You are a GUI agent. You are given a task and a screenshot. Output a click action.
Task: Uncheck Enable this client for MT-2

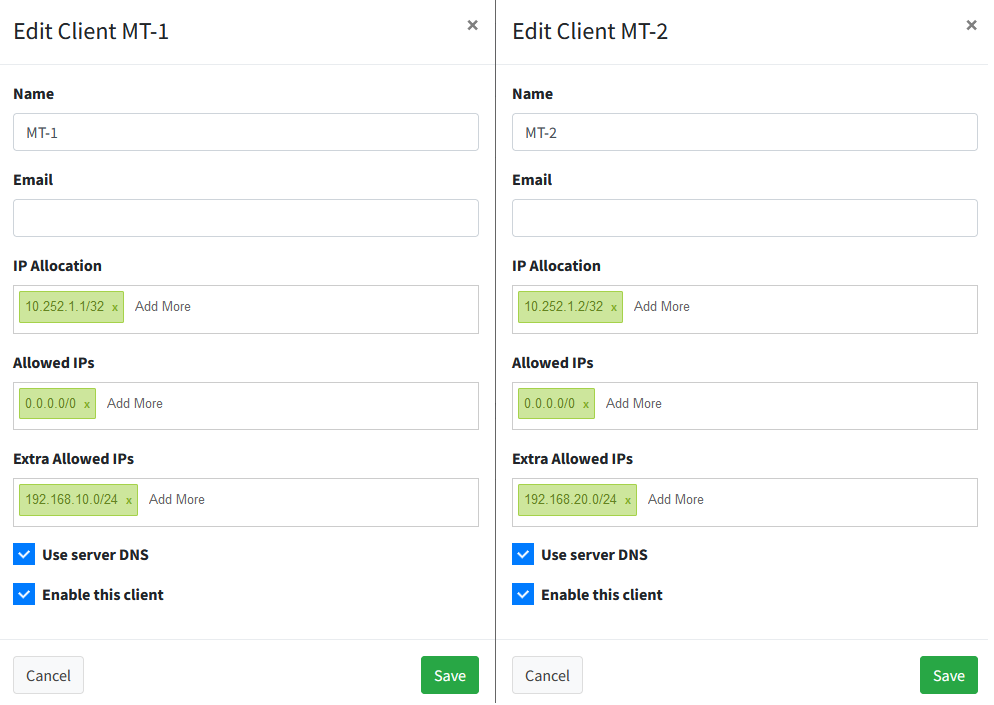click(x=522, y=593)
